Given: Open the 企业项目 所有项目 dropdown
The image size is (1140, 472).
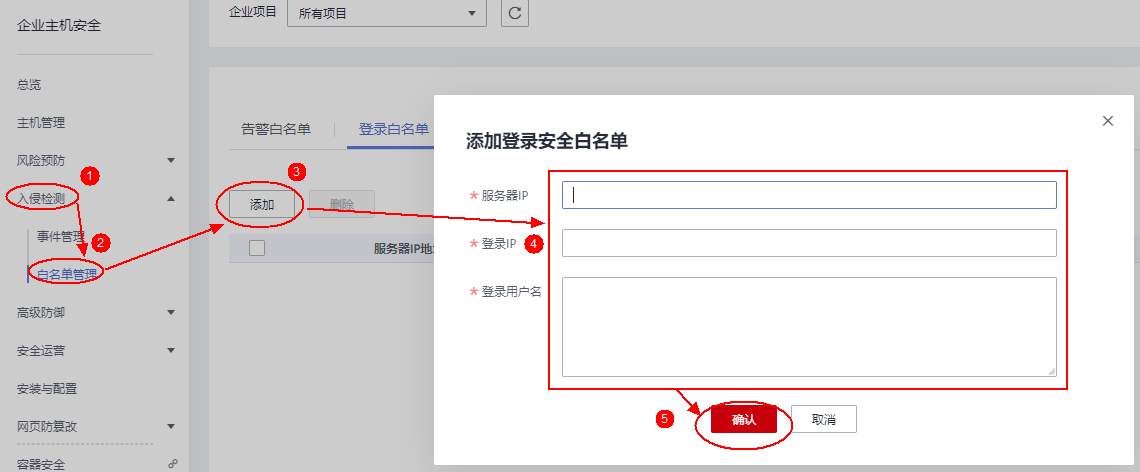Looking at the screenshot, I should pyautogui.click(x=387, y=13).
